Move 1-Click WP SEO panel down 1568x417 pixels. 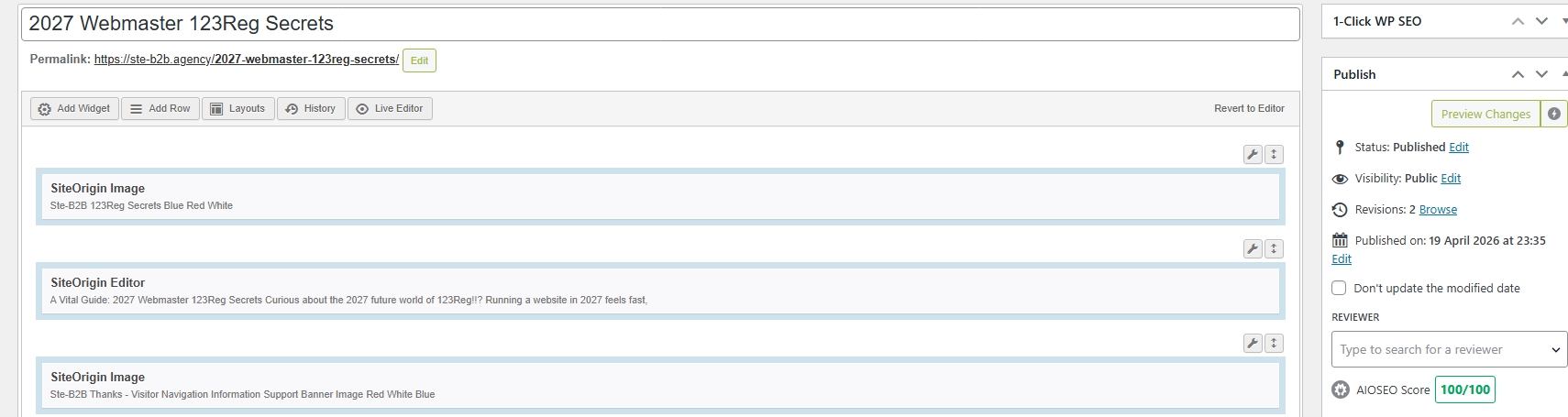pos(1541,21)
